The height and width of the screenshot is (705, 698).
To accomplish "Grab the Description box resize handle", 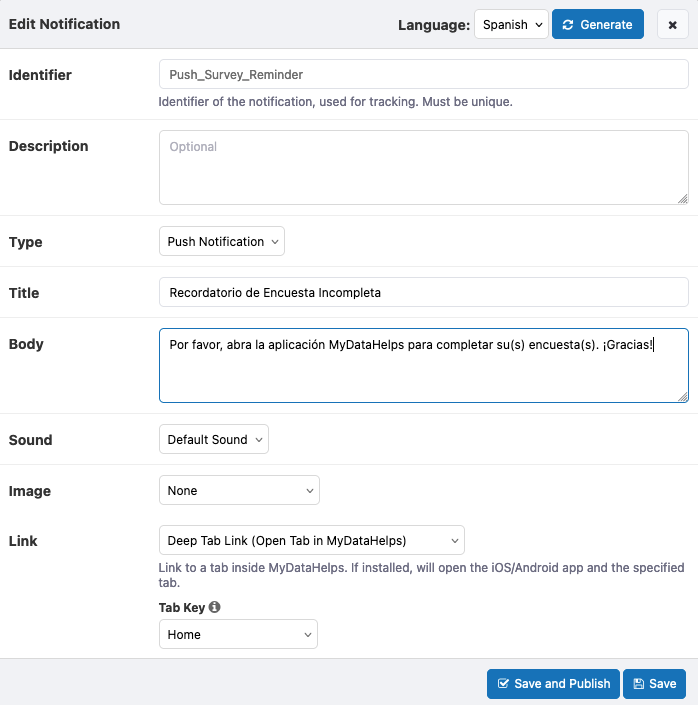I will (x=683, y=199).
